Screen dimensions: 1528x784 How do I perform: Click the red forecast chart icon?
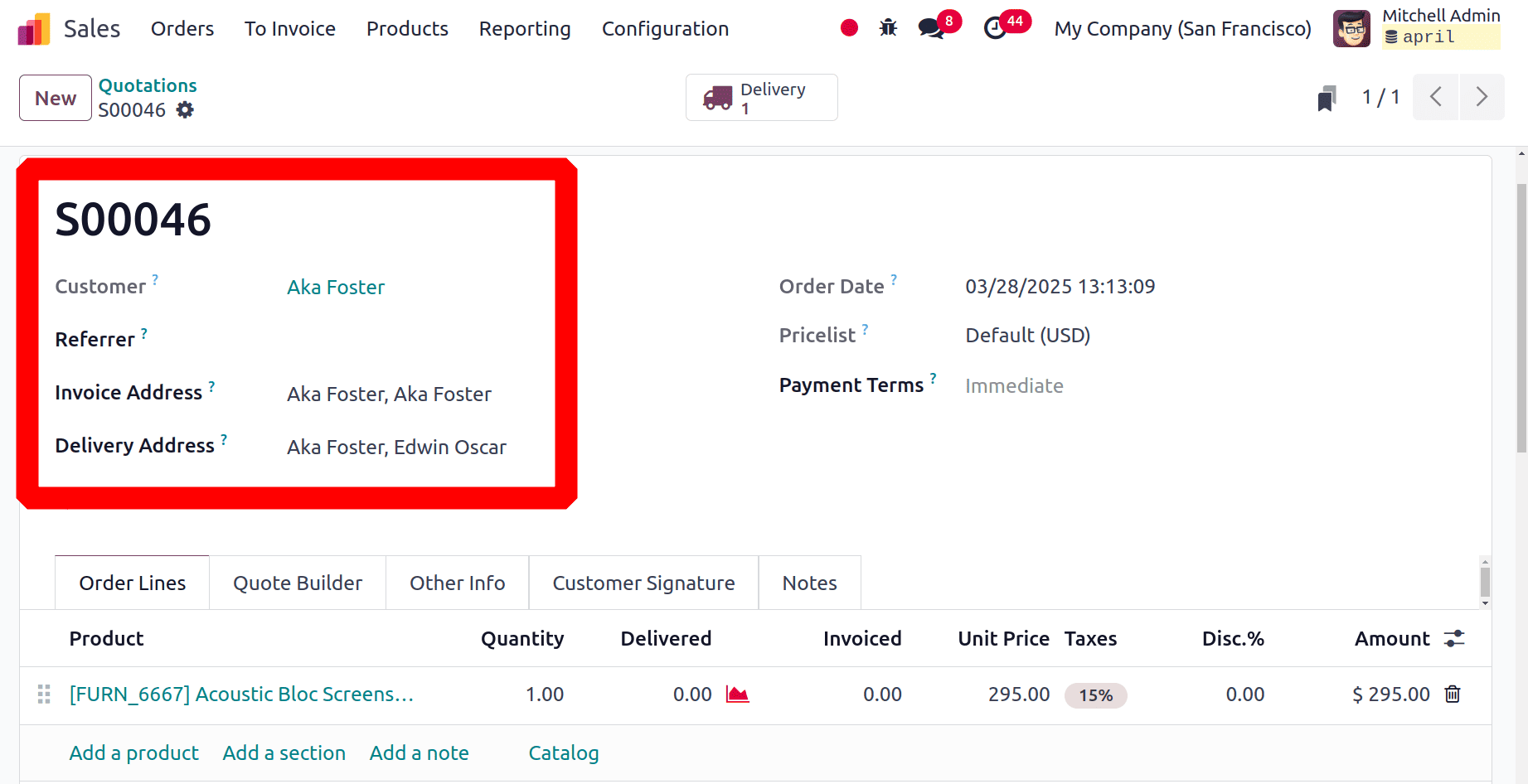click(x=738, y=694)
